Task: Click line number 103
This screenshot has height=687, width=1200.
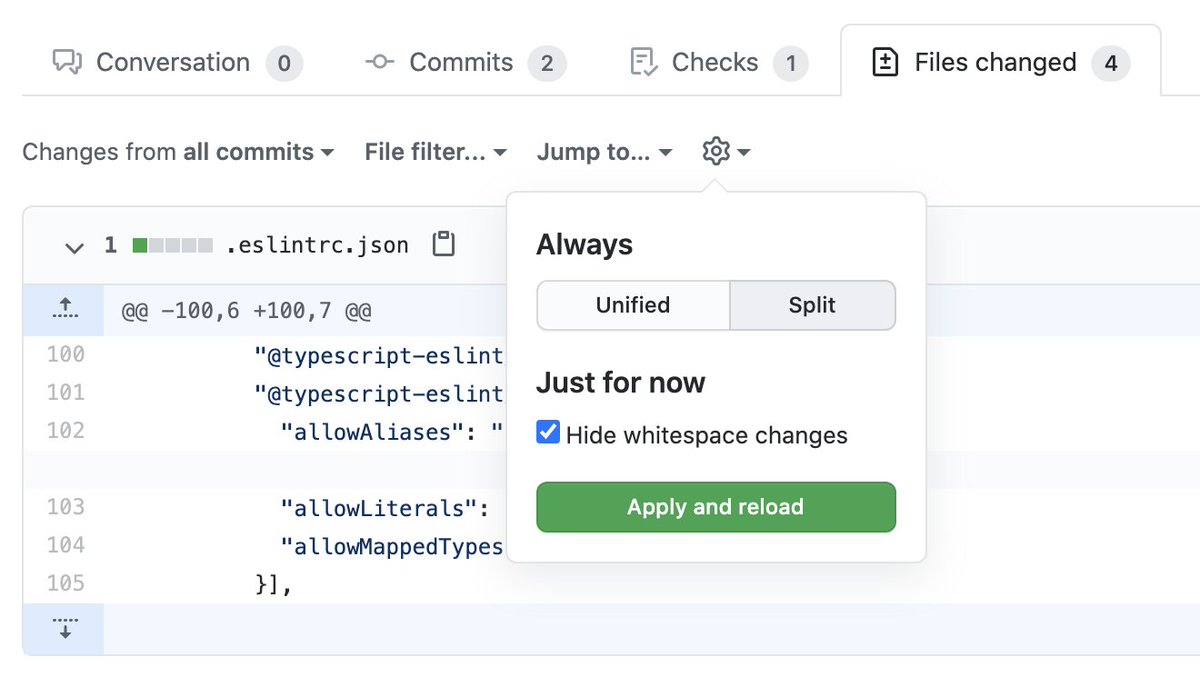Action: 65,506
